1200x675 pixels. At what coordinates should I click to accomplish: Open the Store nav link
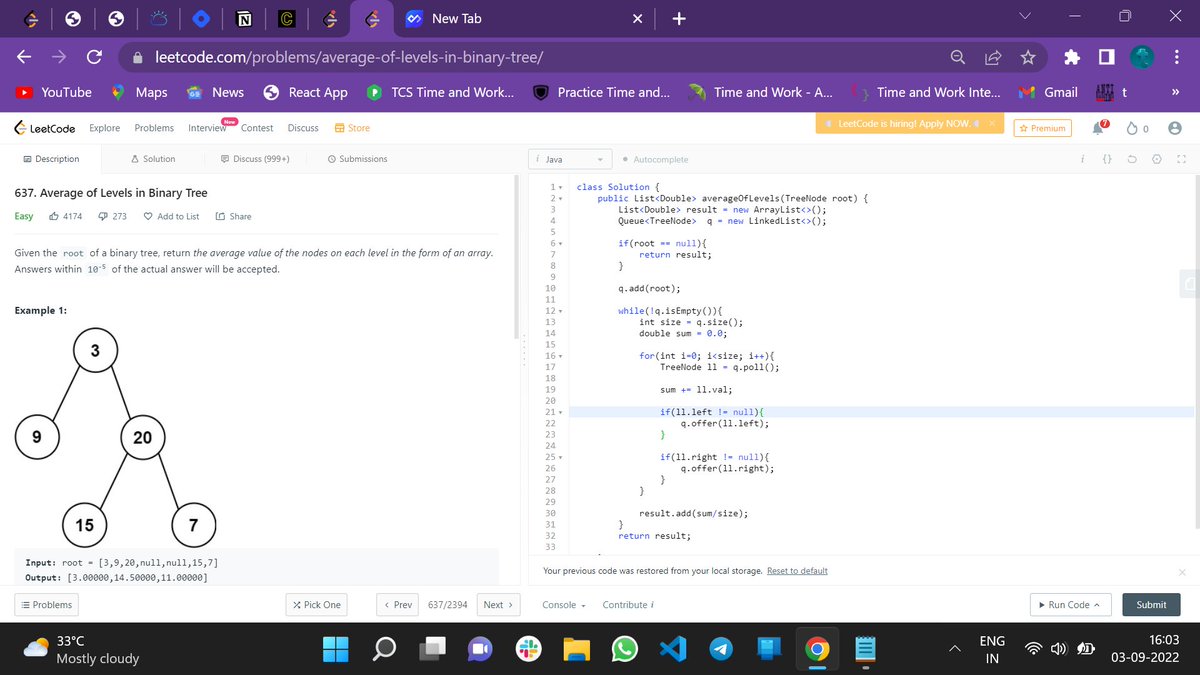coord(352,128)
